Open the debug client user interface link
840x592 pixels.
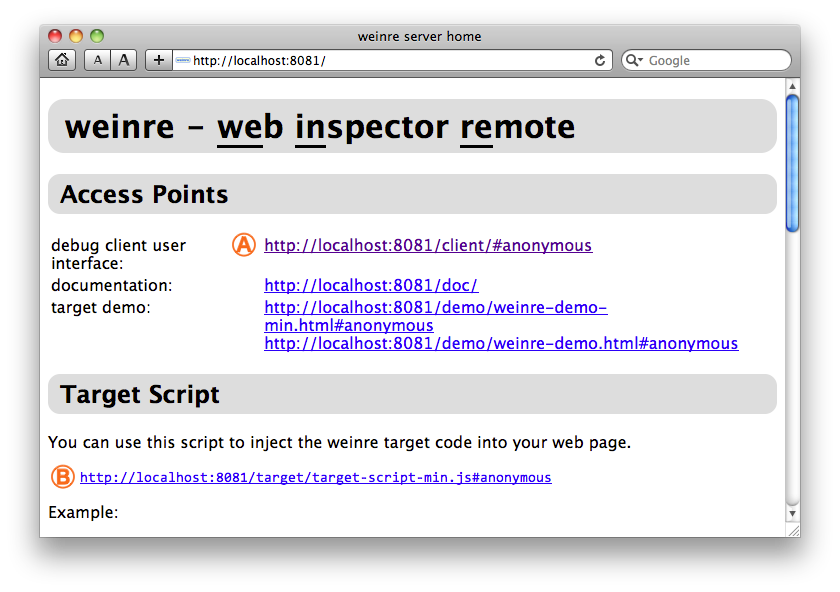[x=428, y=245]
